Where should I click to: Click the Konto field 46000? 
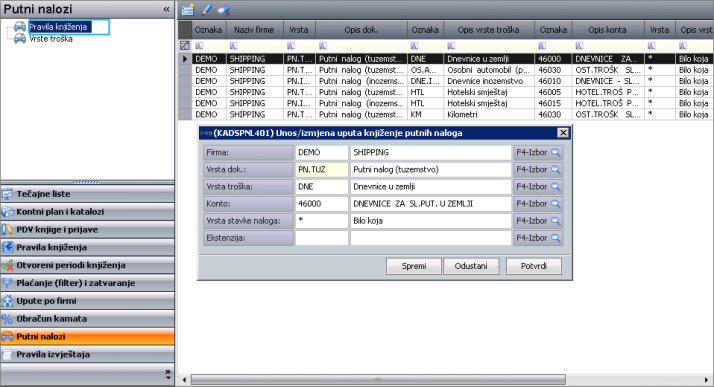click(x=321, y=204)
